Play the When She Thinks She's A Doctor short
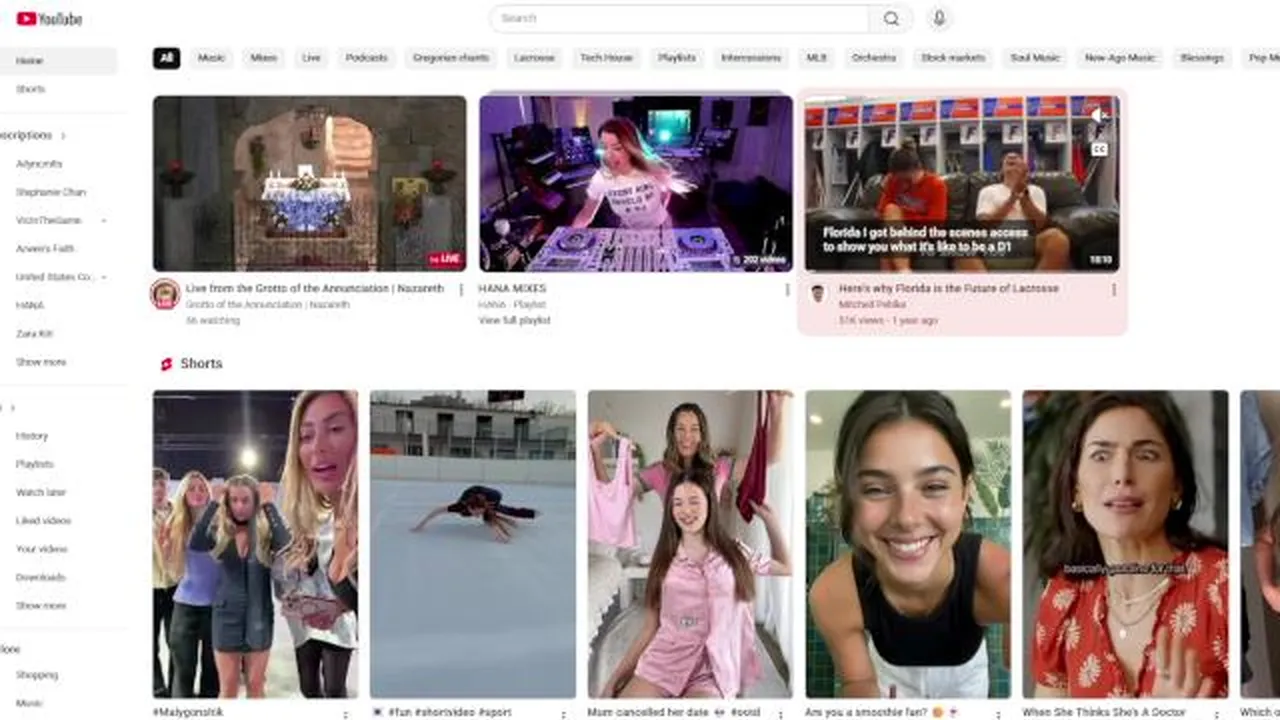 click(x=1126, y=544)
